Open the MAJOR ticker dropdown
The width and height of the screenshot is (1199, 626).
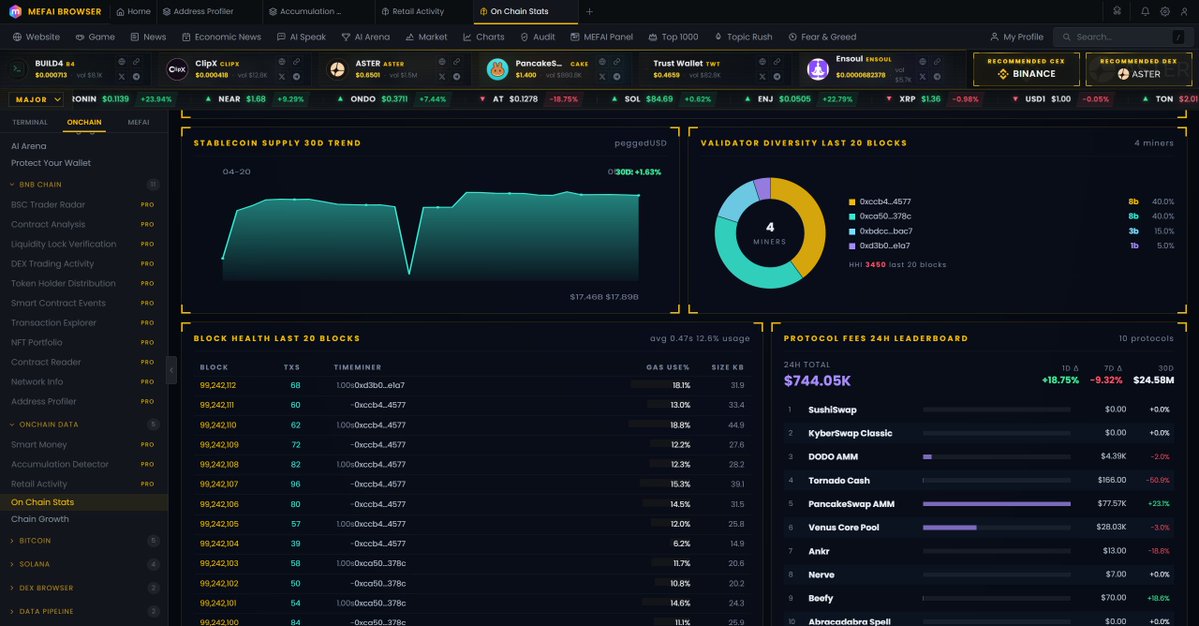pos(36,99)
